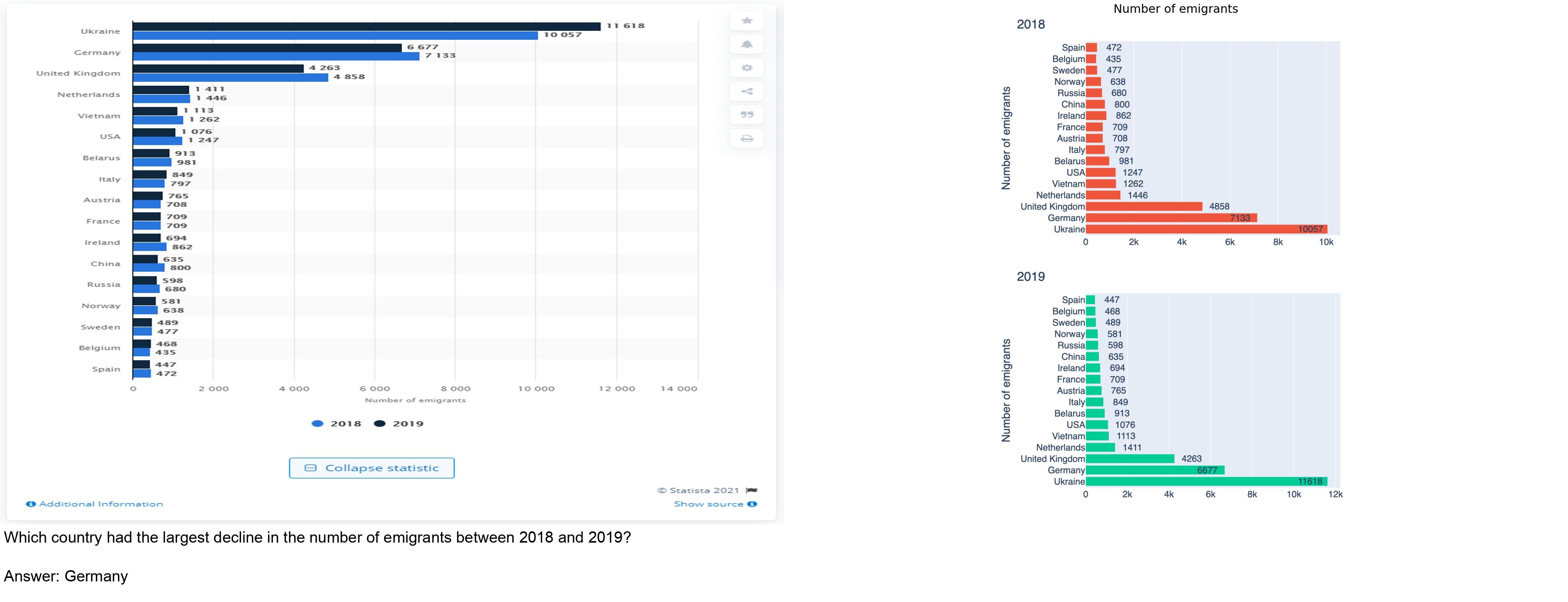Viewport: 1568px width, 602px height.
Task: Click the green Germany bar labeled 6677
Action: tap(1155, 470)
